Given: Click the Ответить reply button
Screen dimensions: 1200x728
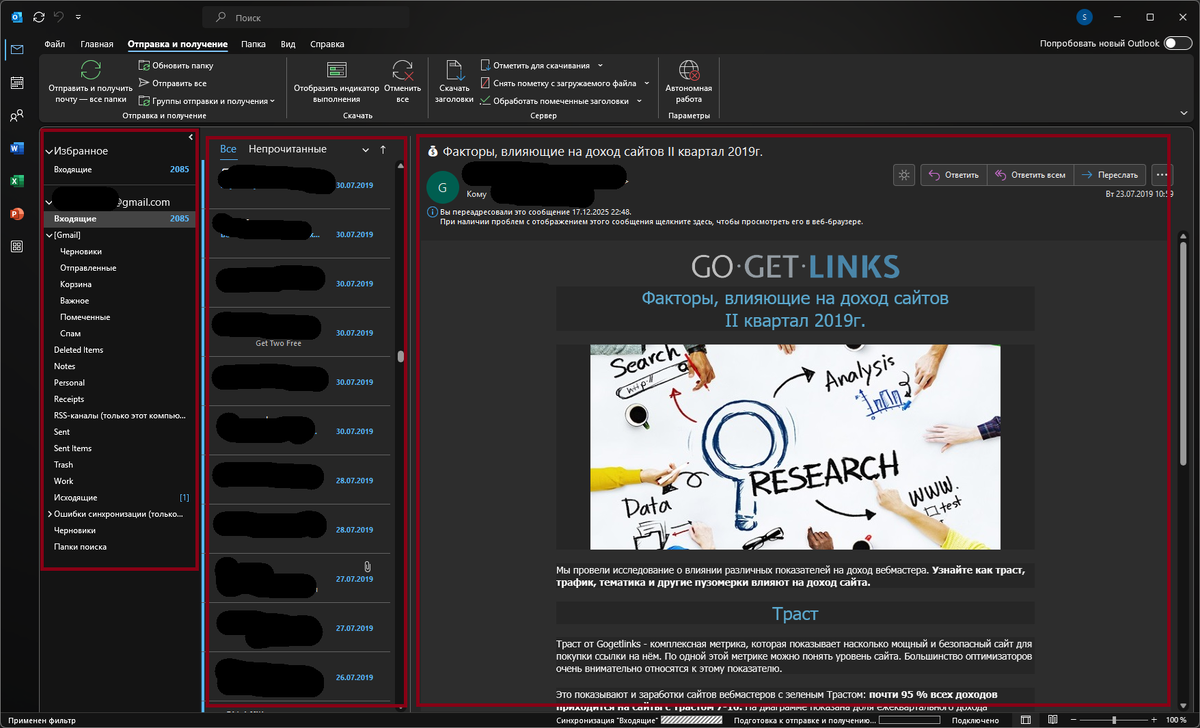Looking at the screenshot, I should 953,175.
